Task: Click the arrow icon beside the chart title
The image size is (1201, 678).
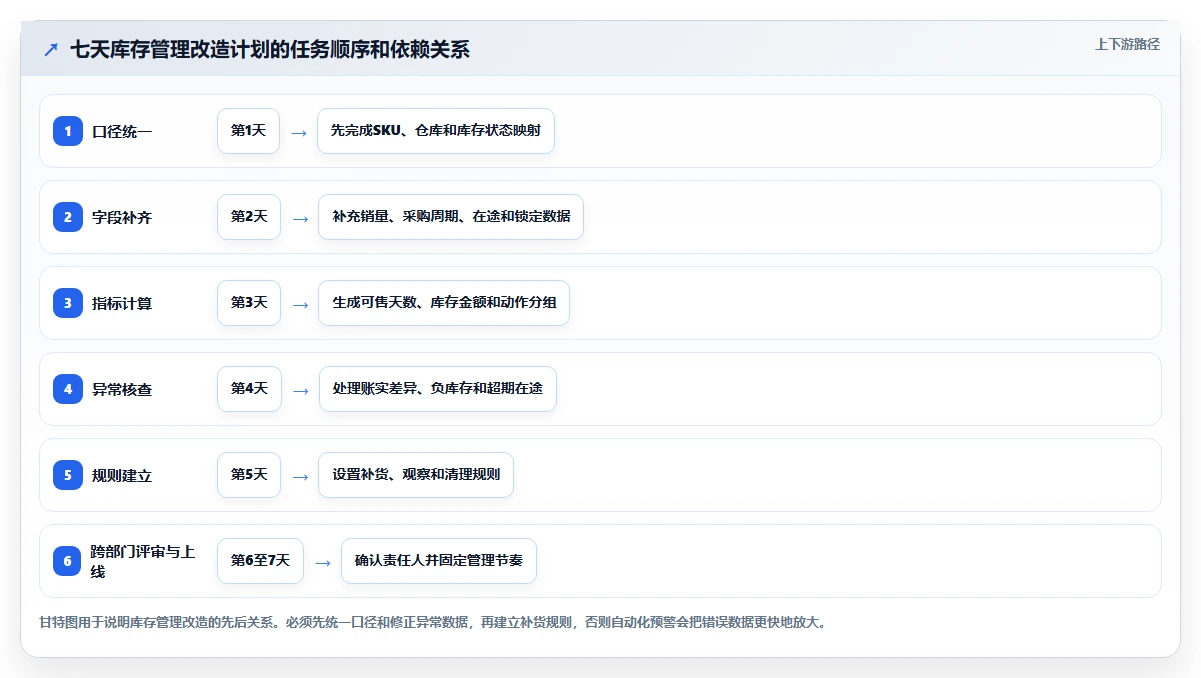Action: click(51, 50)
